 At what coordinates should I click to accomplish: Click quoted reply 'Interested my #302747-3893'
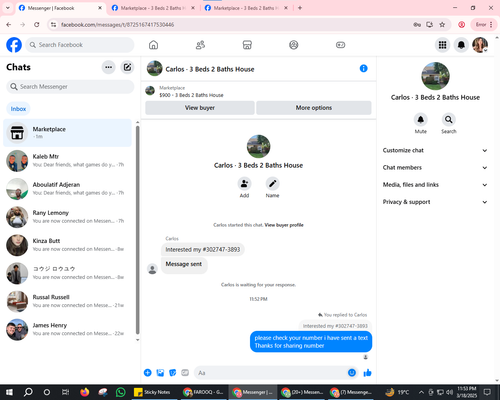pyautogui.click(x=335, y=326)
